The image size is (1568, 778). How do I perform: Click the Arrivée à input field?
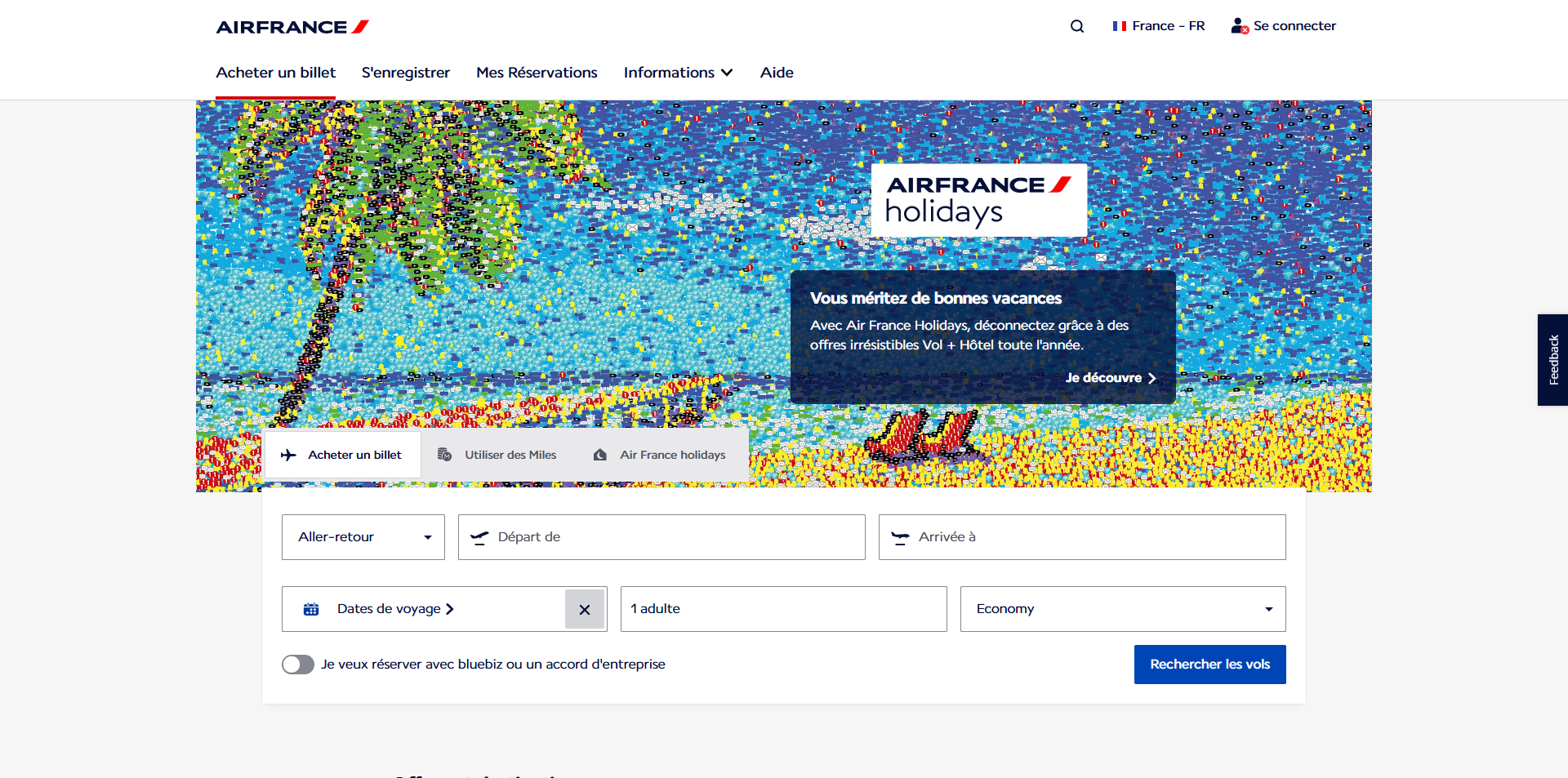click(1082, 537)
